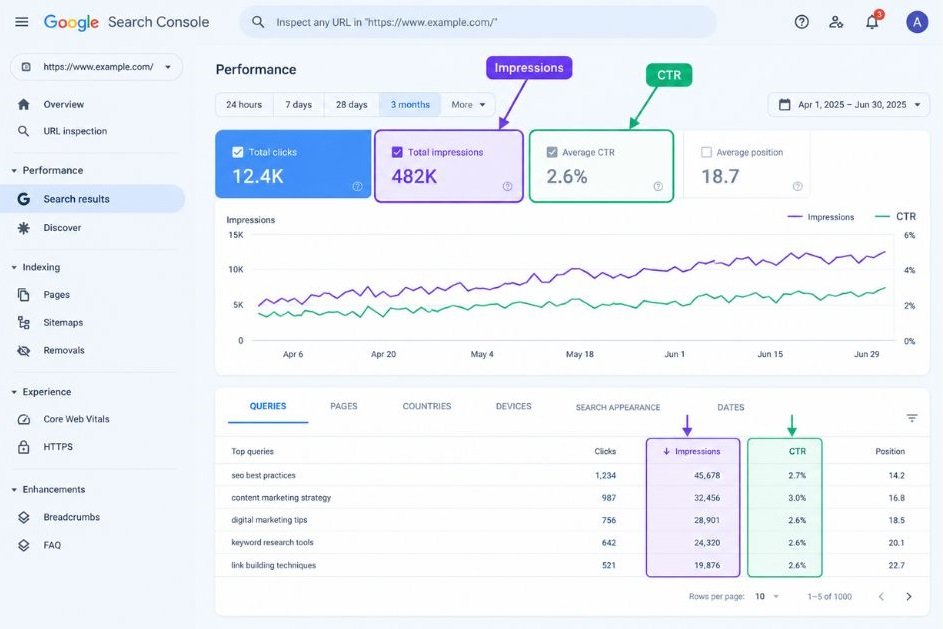
Task: Open the Rows per page dropdown
Action: (767, 597)
